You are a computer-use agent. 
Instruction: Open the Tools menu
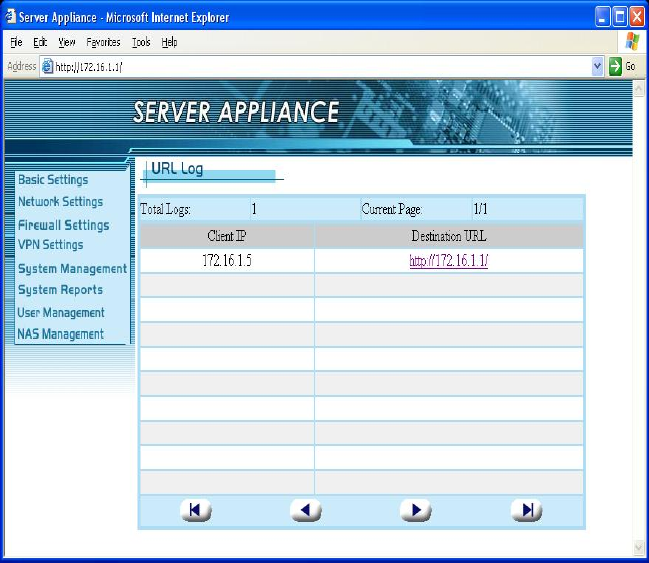click(x=141, y=42)
